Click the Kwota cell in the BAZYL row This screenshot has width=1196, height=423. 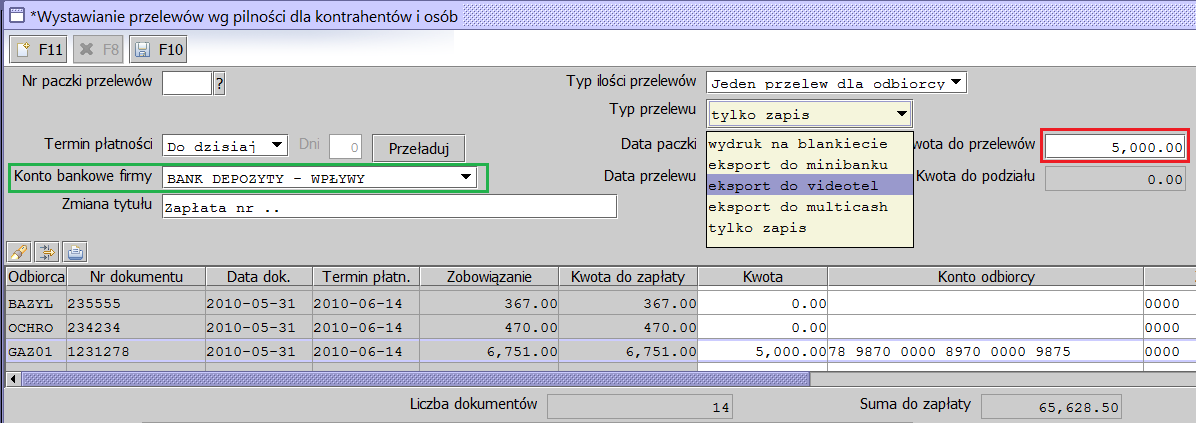point(763,303)
